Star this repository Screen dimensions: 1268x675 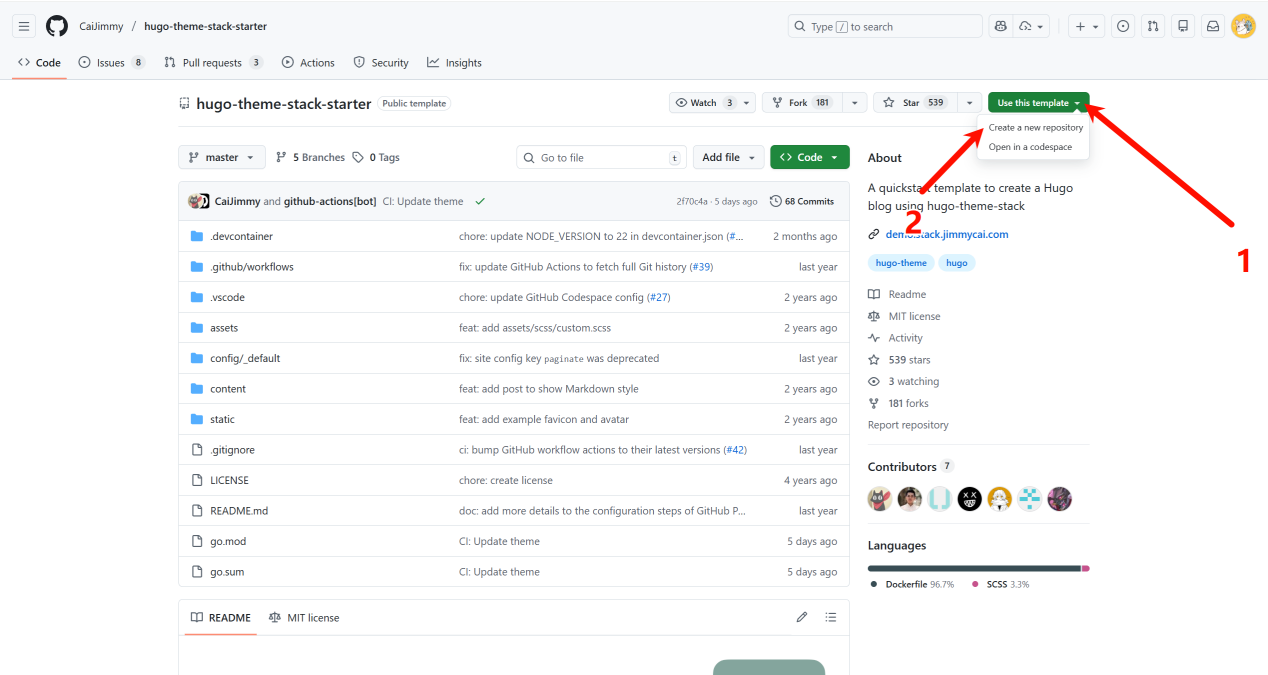915,103
